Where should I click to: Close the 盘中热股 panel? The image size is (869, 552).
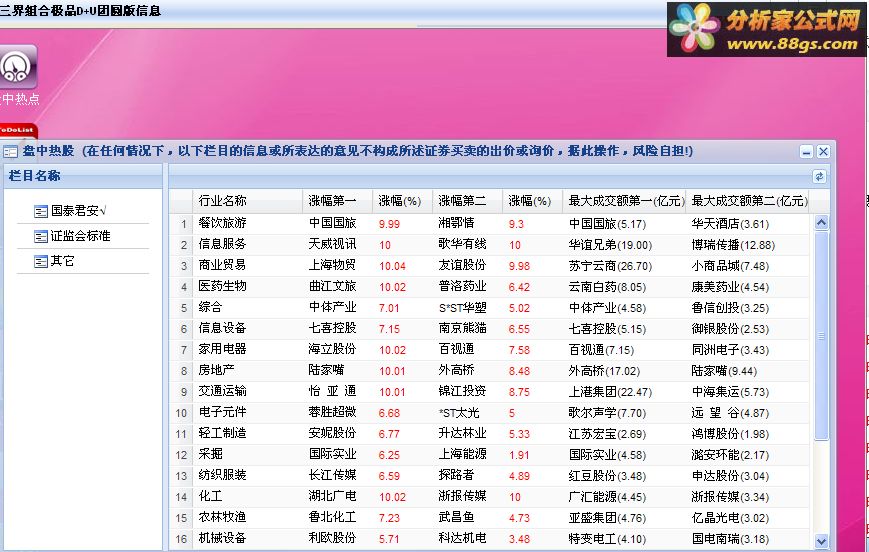click(x=823, y=151)
